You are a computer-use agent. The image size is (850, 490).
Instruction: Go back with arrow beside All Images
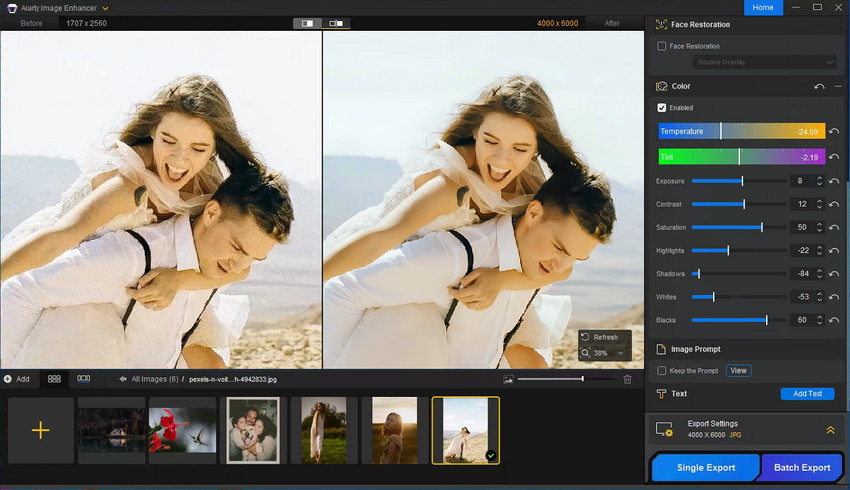[x=123, y=379]
